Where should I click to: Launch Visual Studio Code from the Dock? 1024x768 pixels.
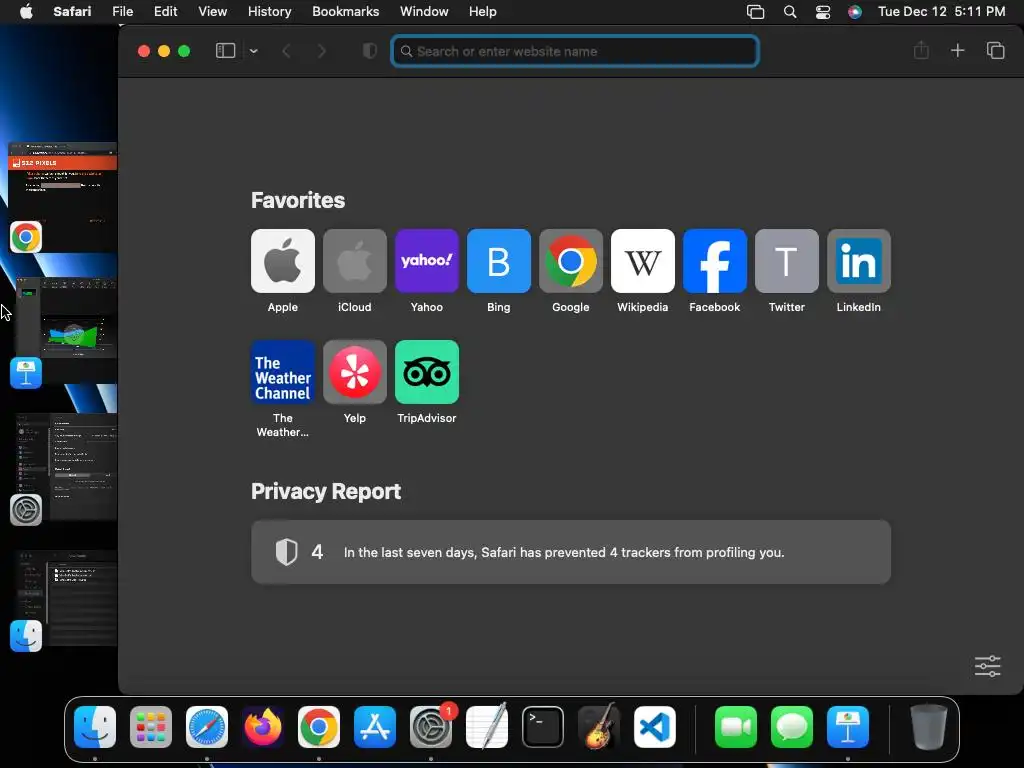[655, 726]
